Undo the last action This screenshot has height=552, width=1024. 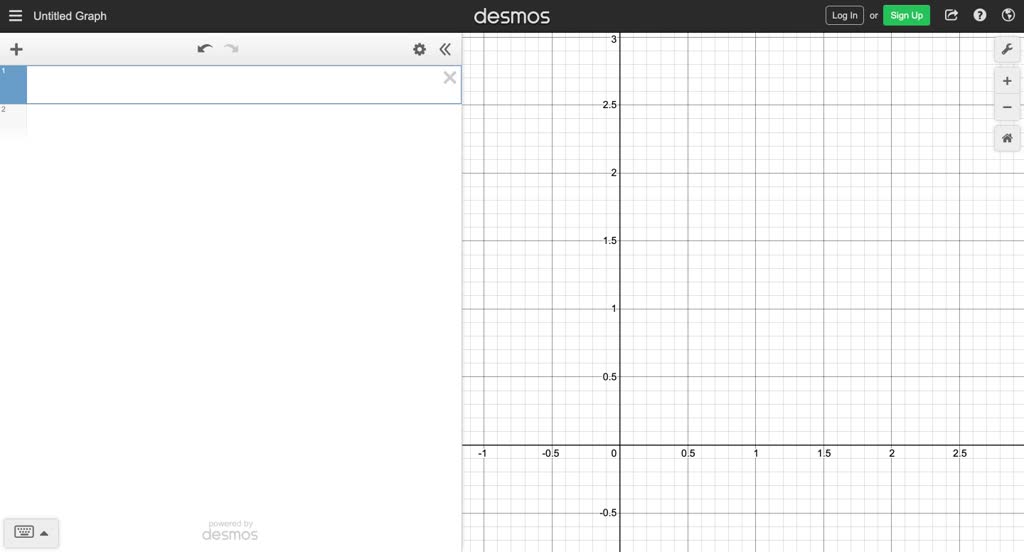coord(204,49)
